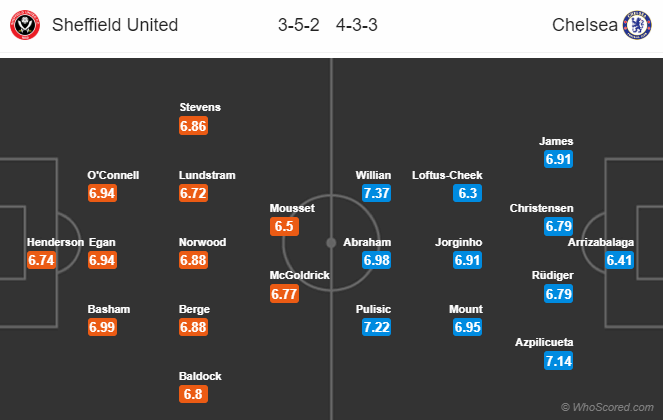Select McGoldrick's 6.77 rating badge
Viewport: 663px width, 420px height.
(x=286, y=293)
